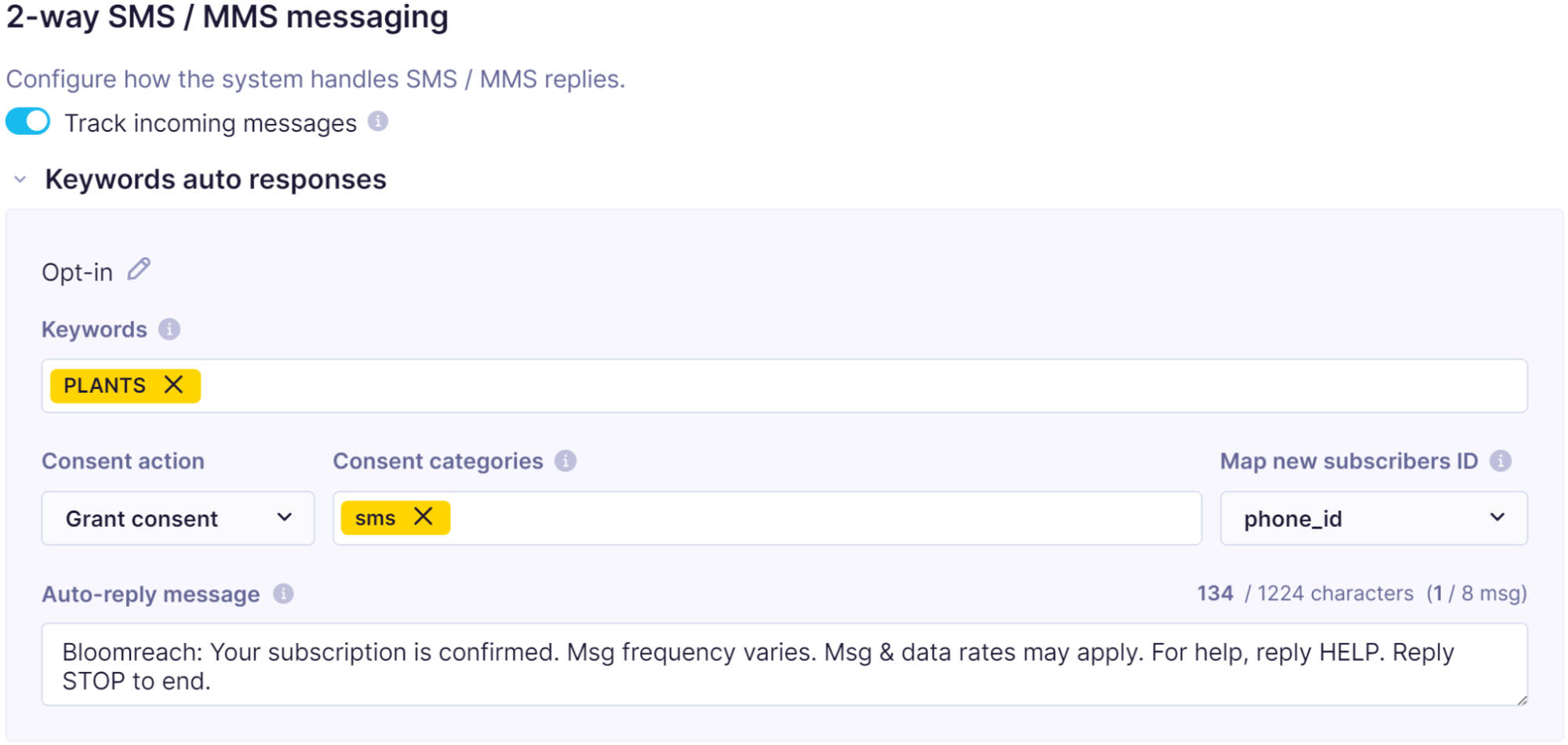1568x745 pixels.
Task: Disable Track incoming messages toggle
Action: (x=28, y=122)
